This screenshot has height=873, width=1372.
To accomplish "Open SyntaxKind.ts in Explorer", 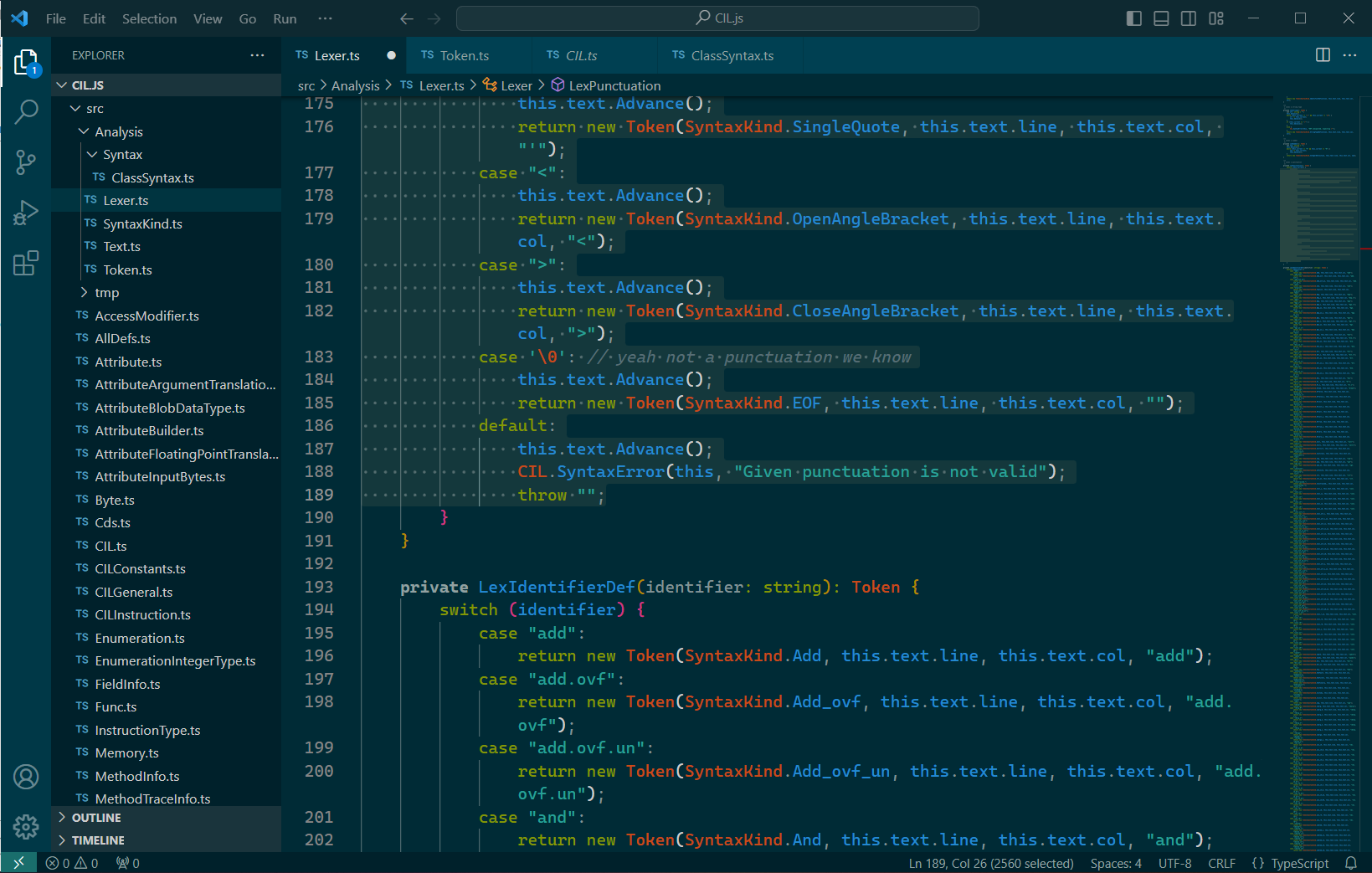I will pos(167,223).
